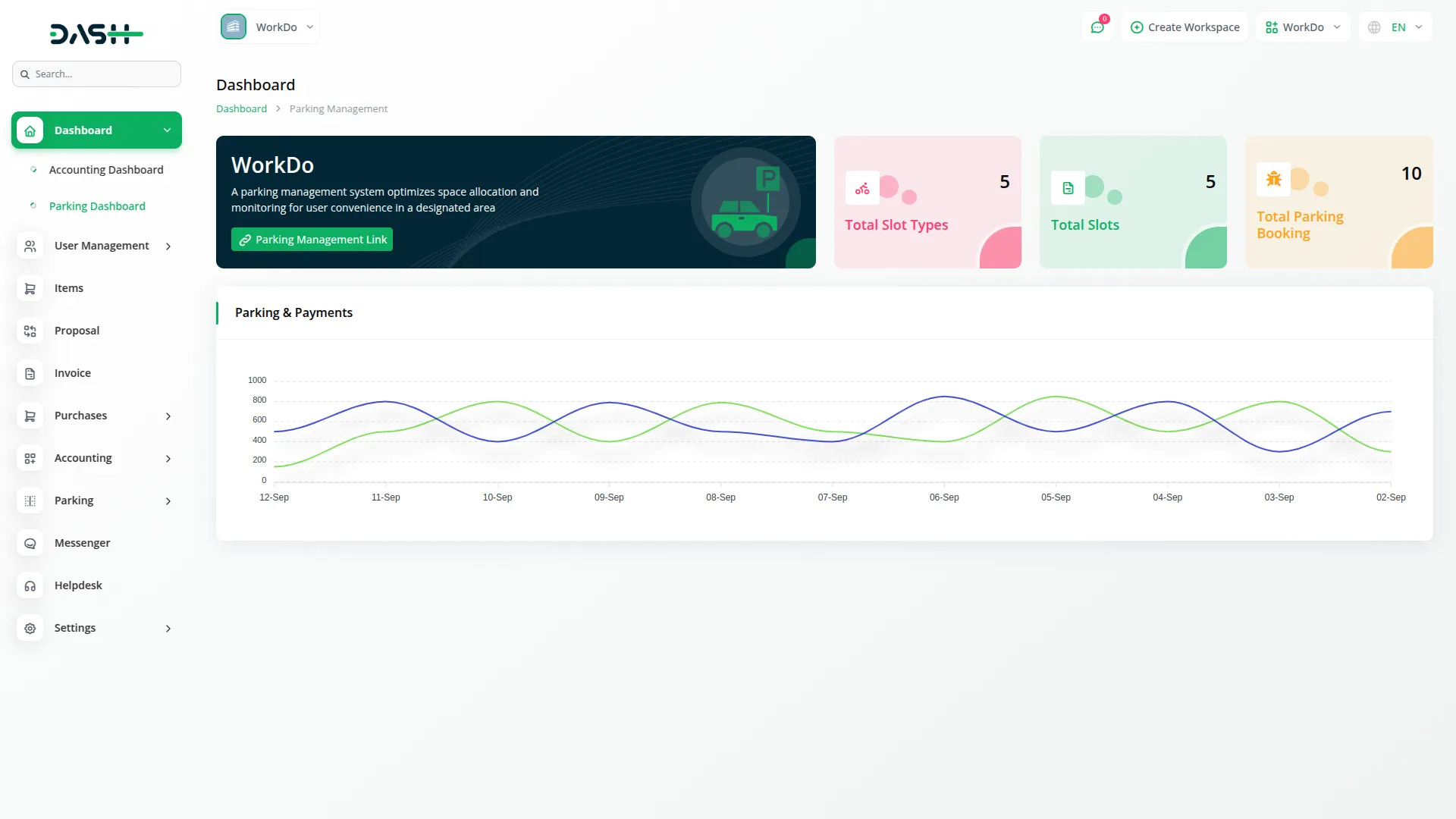Expand the Settings sidebar chevron
The image size is (1456, 819).
(x=168, y=628)
